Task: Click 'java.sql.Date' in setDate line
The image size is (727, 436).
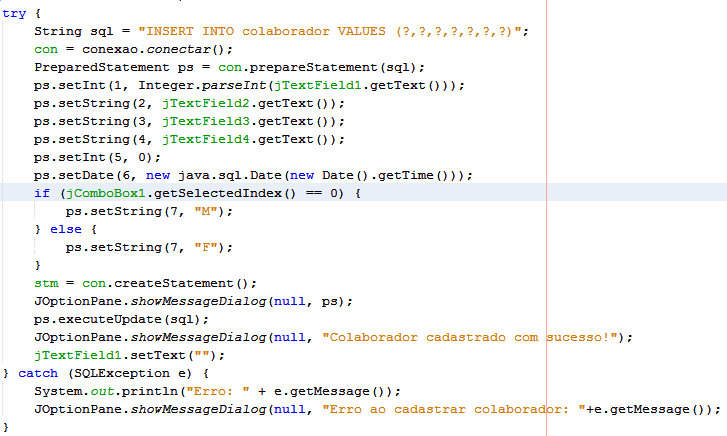Action: tap(230, 175)
